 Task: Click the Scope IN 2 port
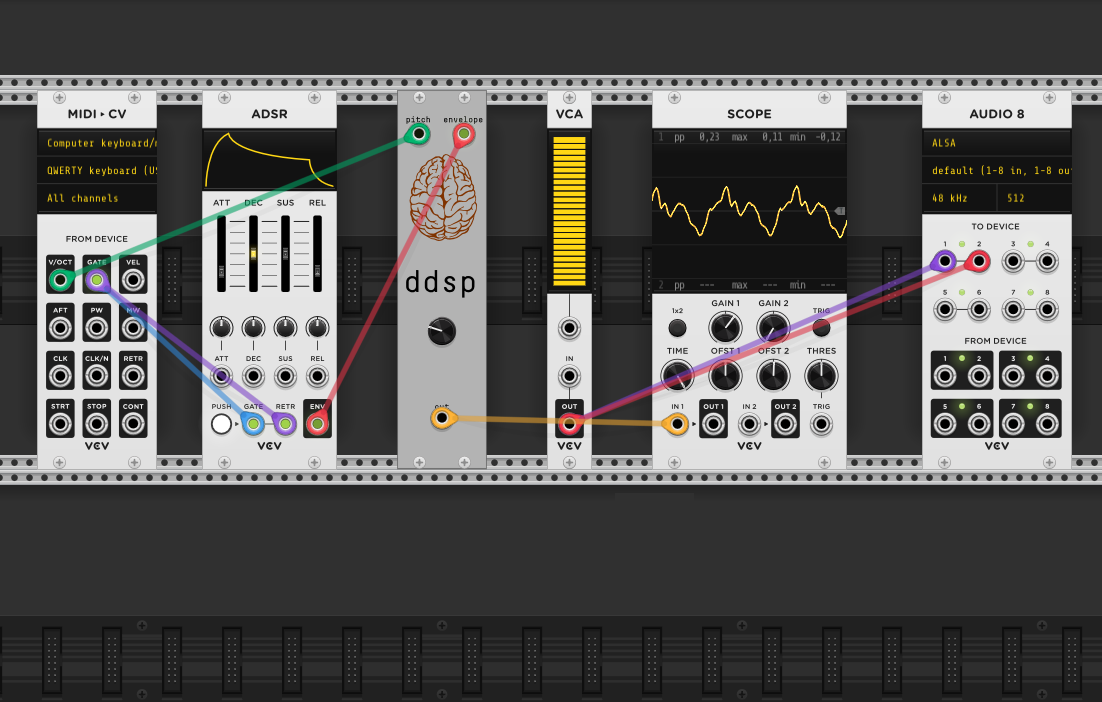tap(749, 424)
